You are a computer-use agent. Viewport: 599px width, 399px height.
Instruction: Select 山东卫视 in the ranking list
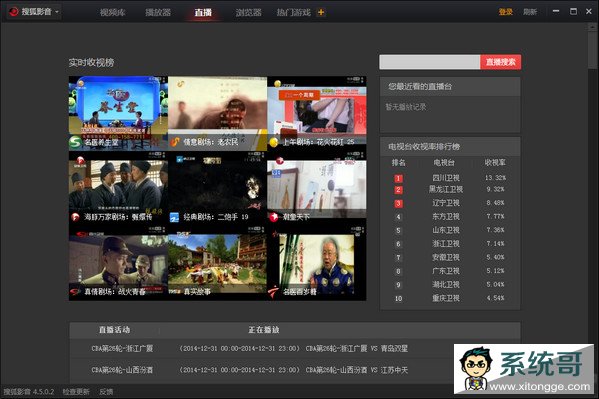click(x=445, y=230)
